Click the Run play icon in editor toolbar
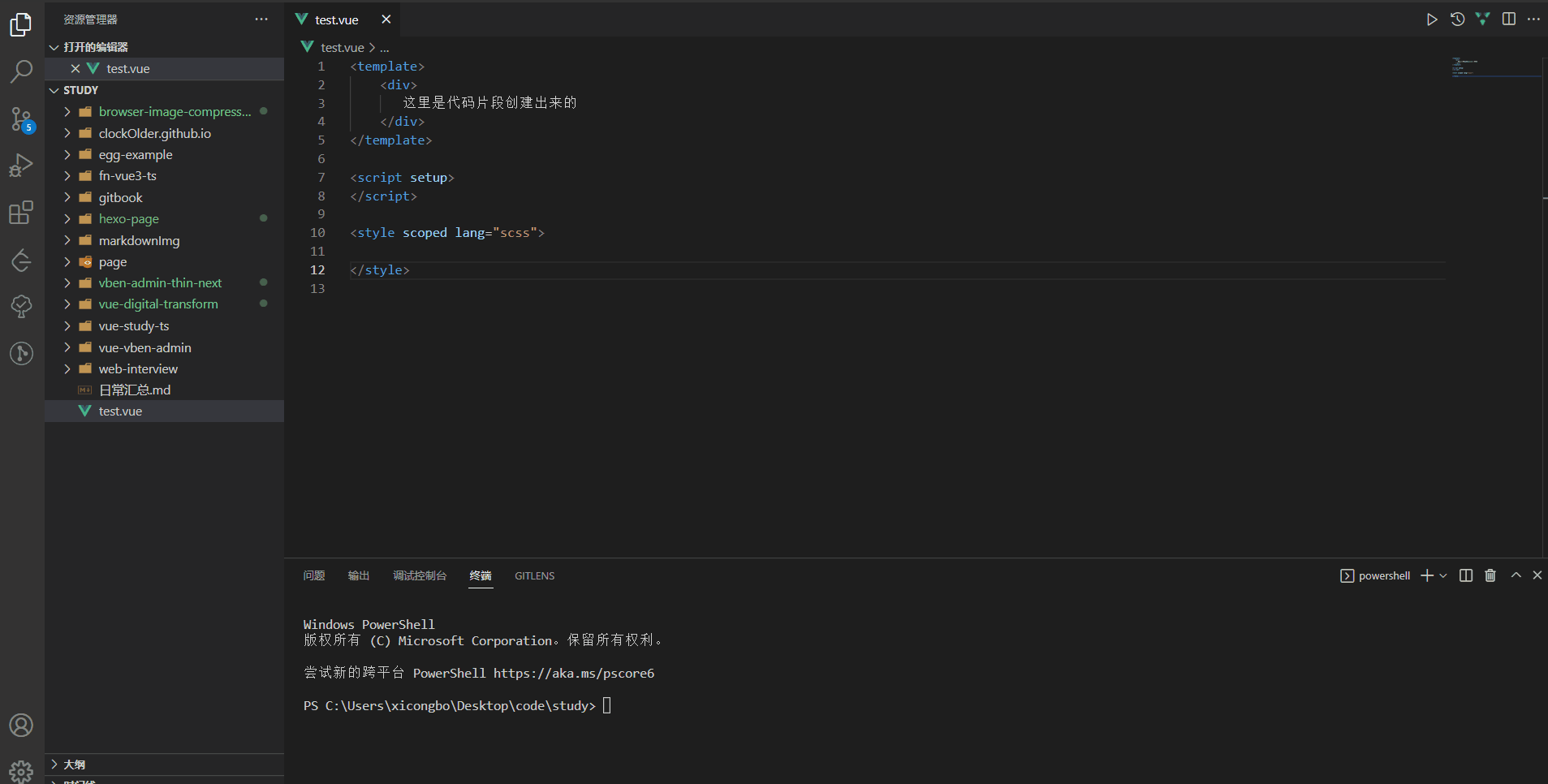 coord(1432,19)
